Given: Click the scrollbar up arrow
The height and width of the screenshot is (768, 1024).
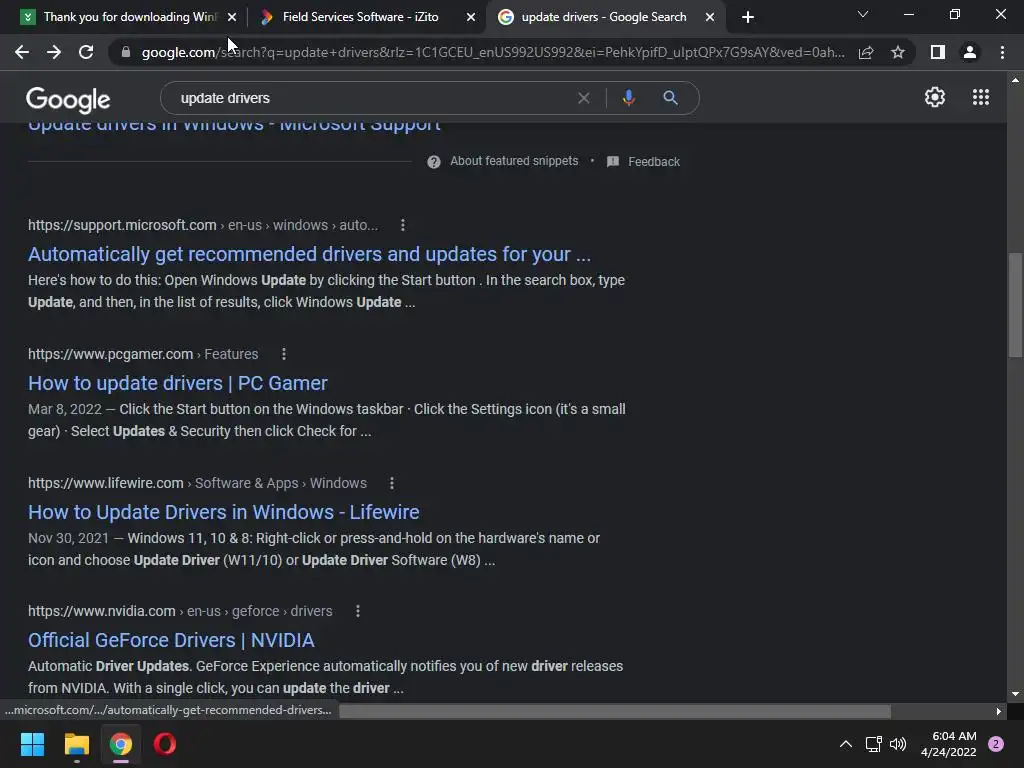Looking at the screenshot, I should pos(1015,80).
